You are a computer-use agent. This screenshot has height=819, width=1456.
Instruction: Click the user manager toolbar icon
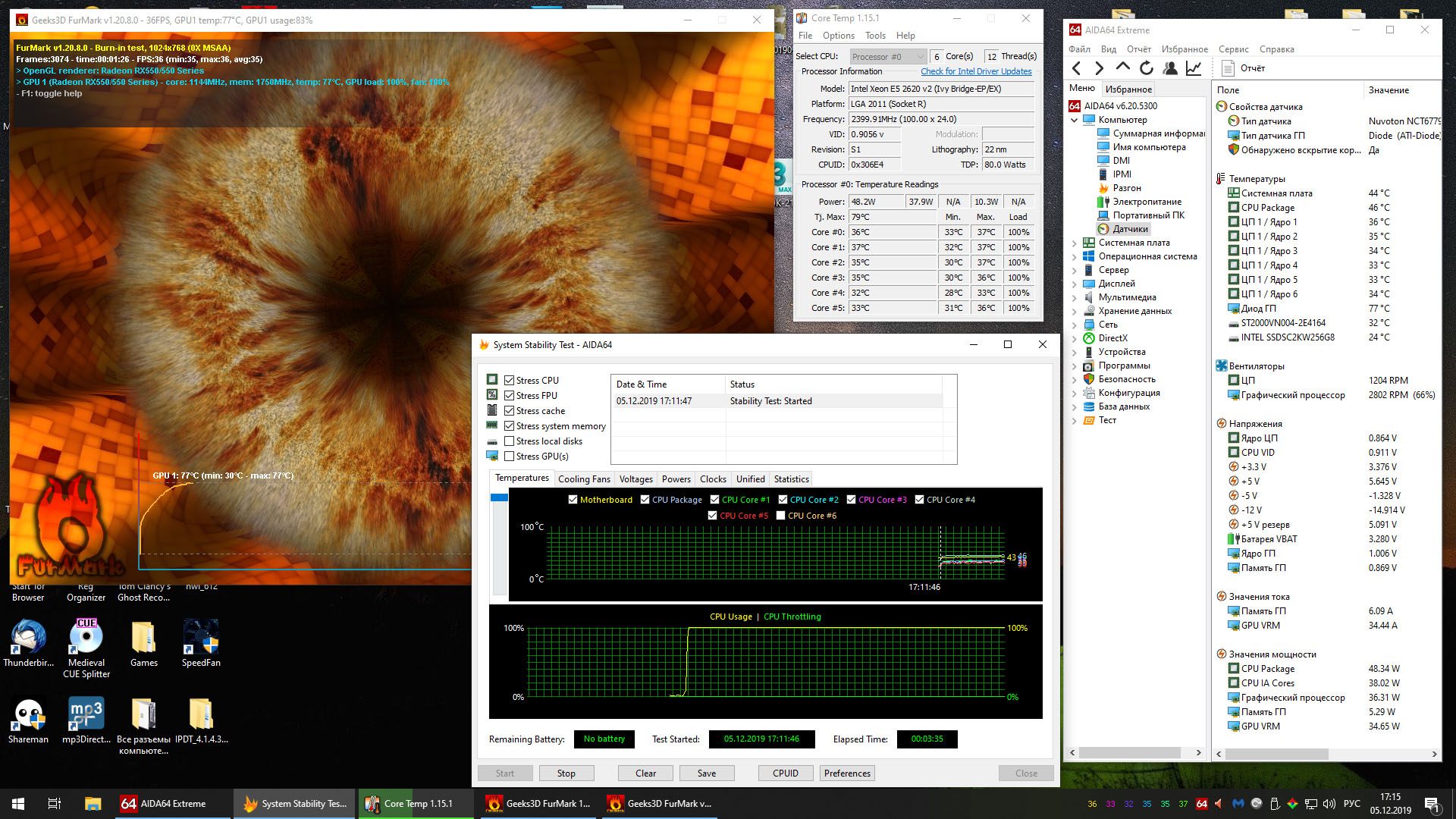tap(1170, 68)
